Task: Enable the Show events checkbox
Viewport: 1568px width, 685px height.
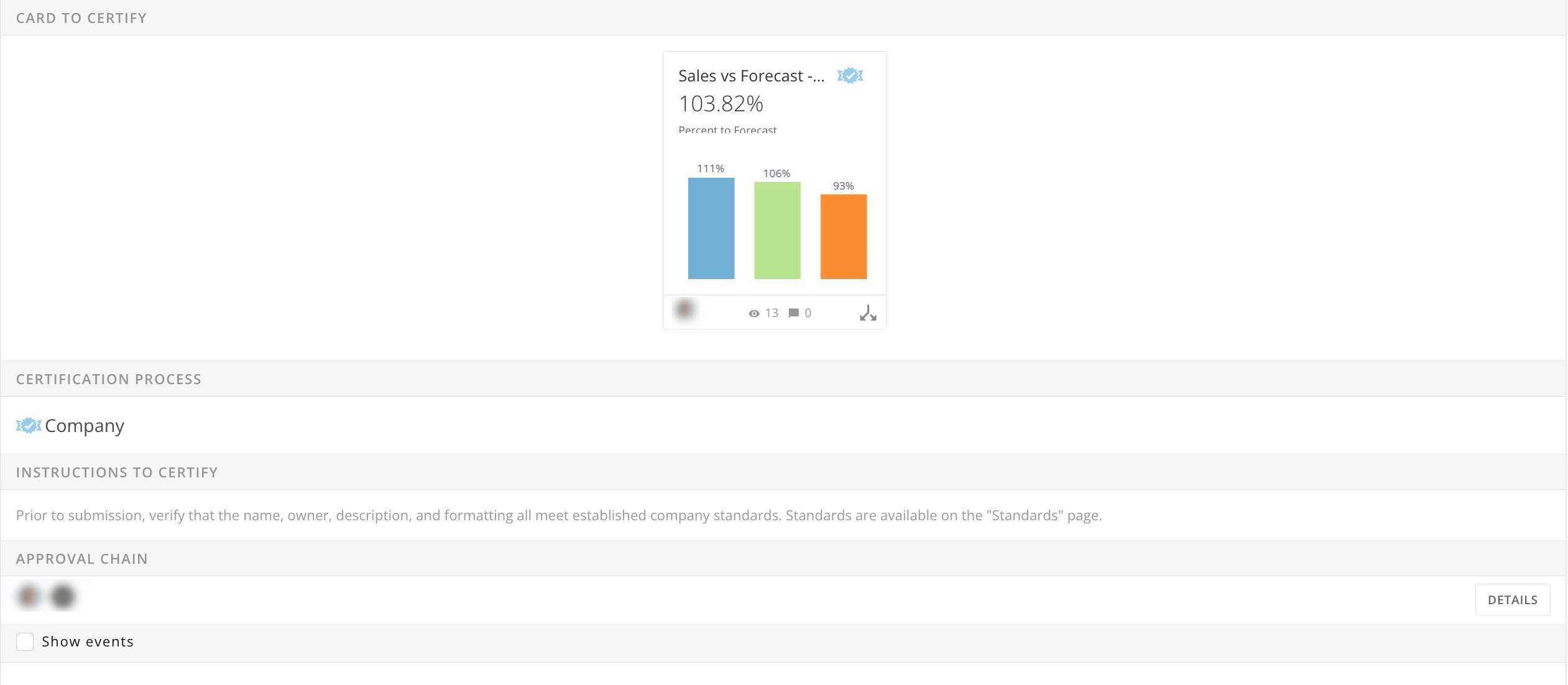Action: (25, 641)
